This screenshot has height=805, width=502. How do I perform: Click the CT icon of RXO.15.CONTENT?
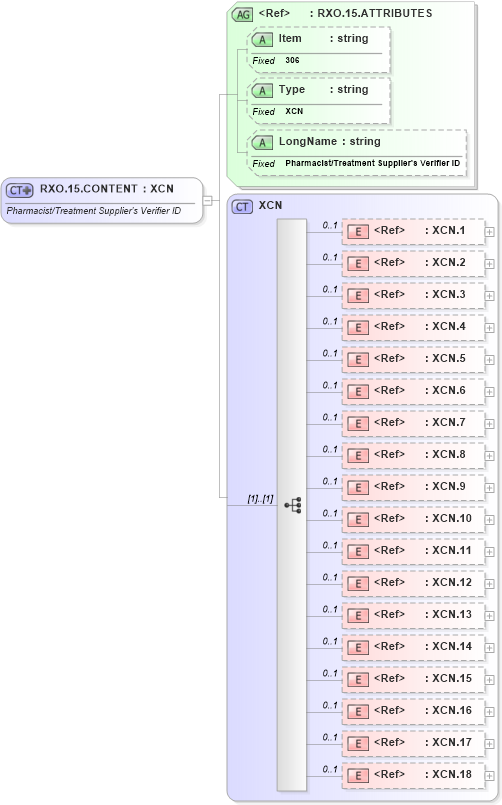pyautogui.click(x=20, y=190)
